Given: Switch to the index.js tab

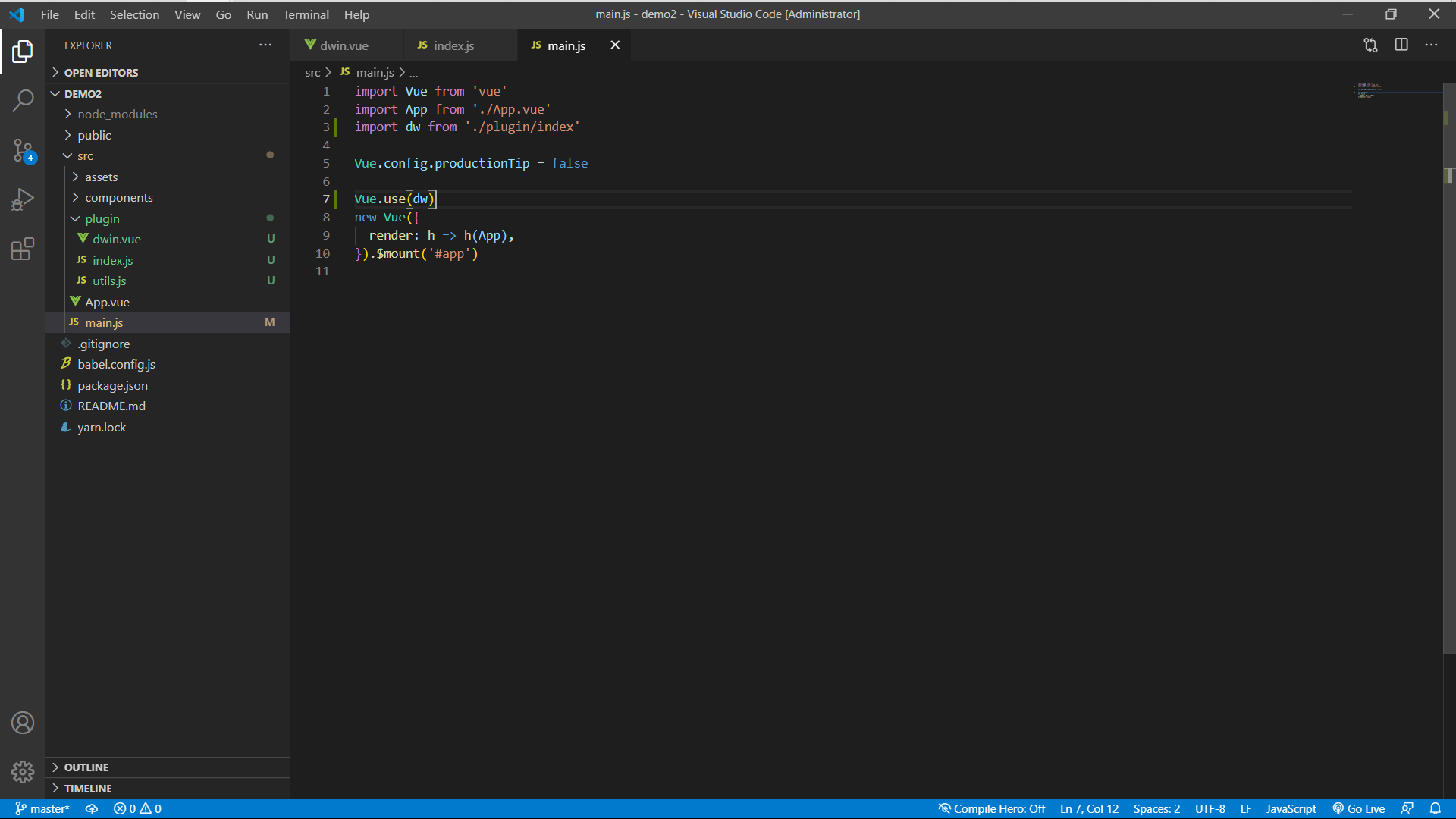Looking at the screenshot, I should tap(460, 45).
